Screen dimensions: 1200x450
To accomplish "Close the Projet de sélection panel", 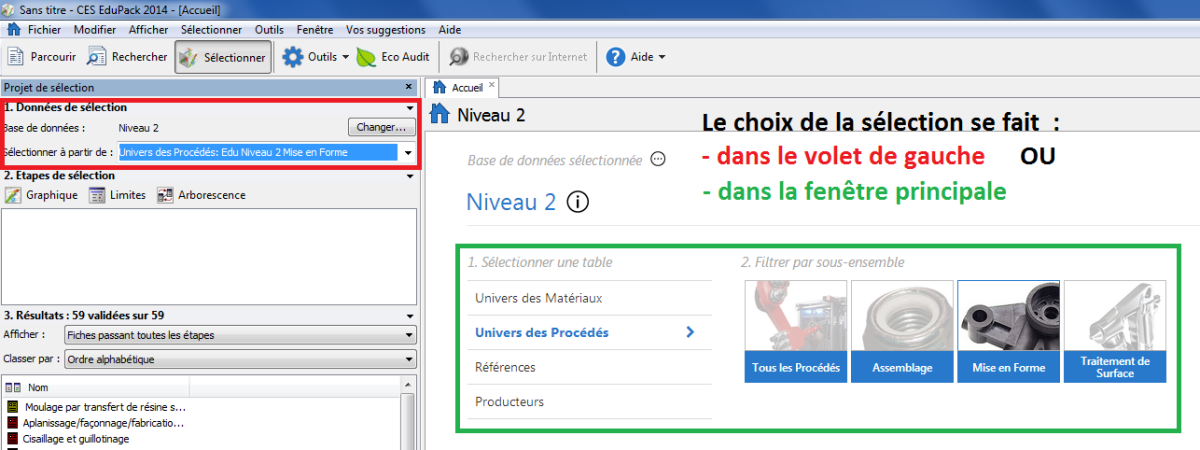I will click(408, 87).
